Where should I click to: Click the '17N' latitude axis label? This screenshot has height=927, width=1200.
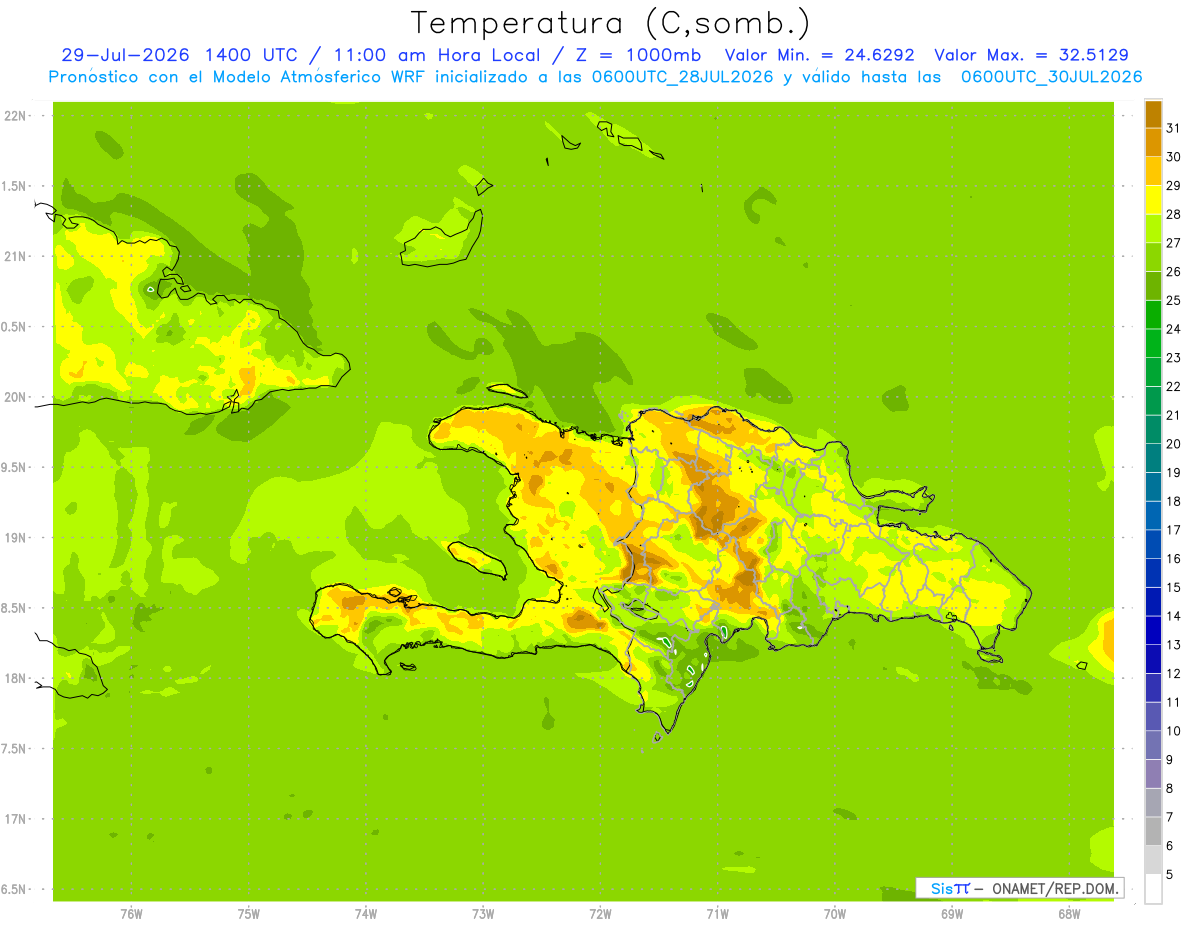point(16,819)
